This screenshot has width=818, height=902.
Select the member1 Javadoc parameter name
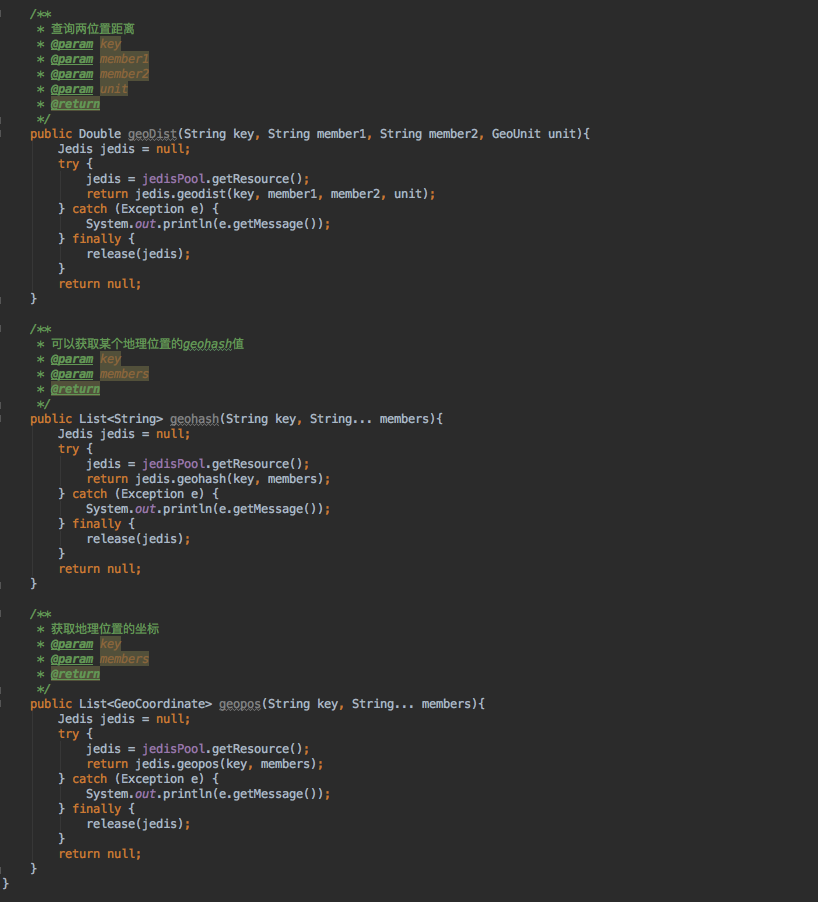coord(124,59)
